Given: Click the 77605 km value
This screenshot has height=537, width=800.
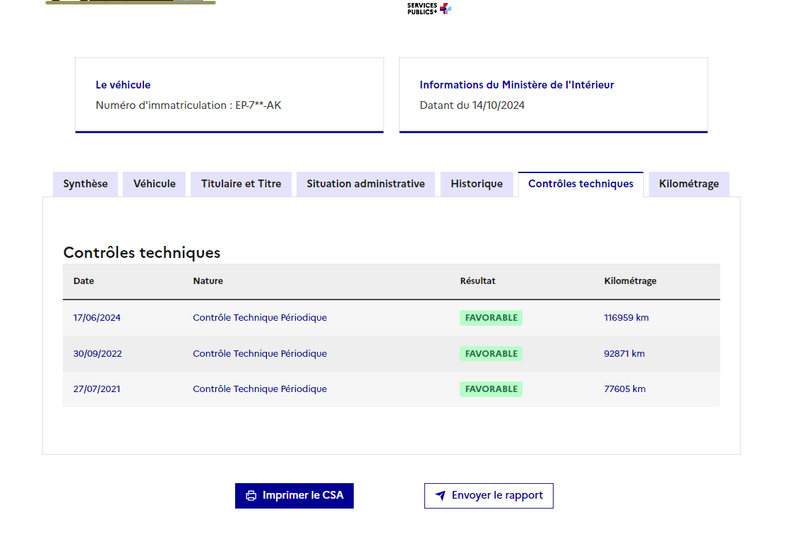Looking at the screenshot, I should click(624, 389).
